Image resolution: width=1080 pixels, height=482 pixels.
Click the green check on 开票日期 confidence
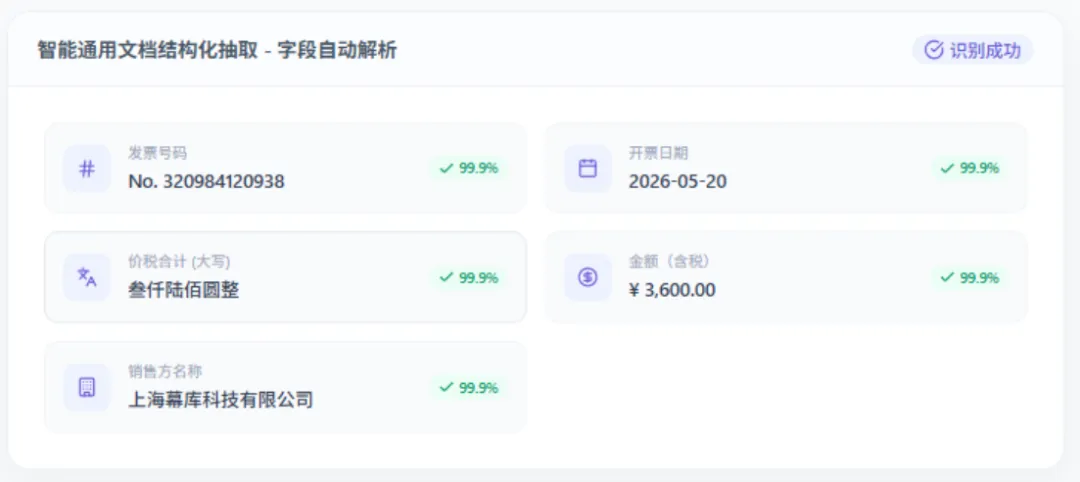click(x=948, y=168)
